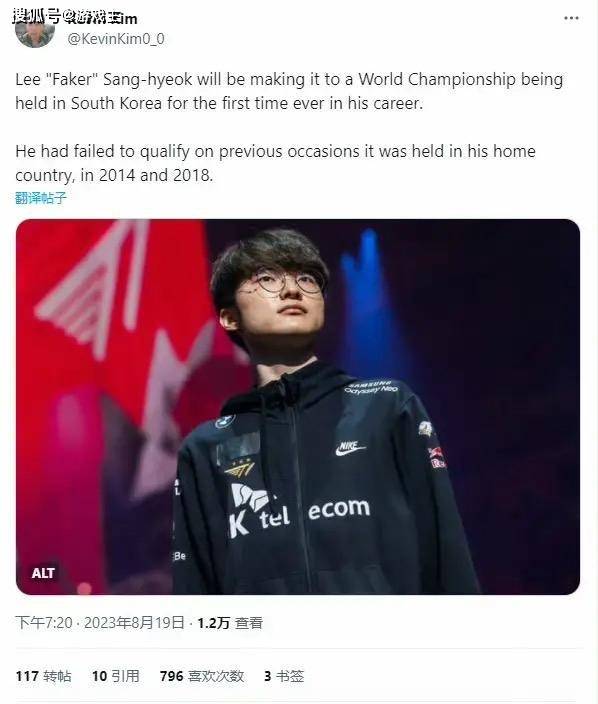Screen dimensions: 598x704
Task: View the 1.2万 查看 view count
Action: (x=230, y=623)
